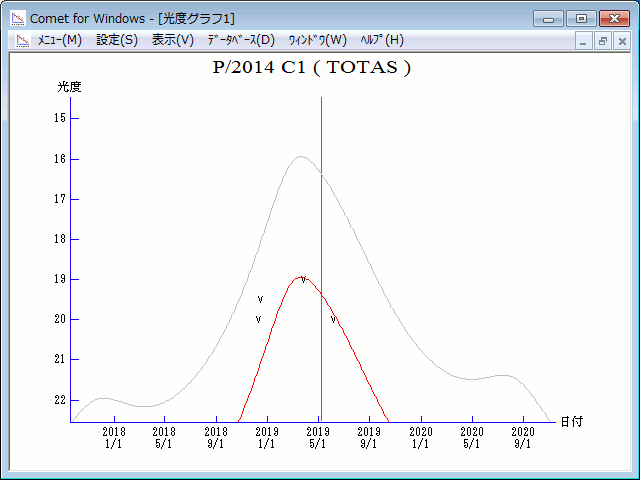
Task: Maximize the Comet for Windows main window
Action: tap(580, 18)
